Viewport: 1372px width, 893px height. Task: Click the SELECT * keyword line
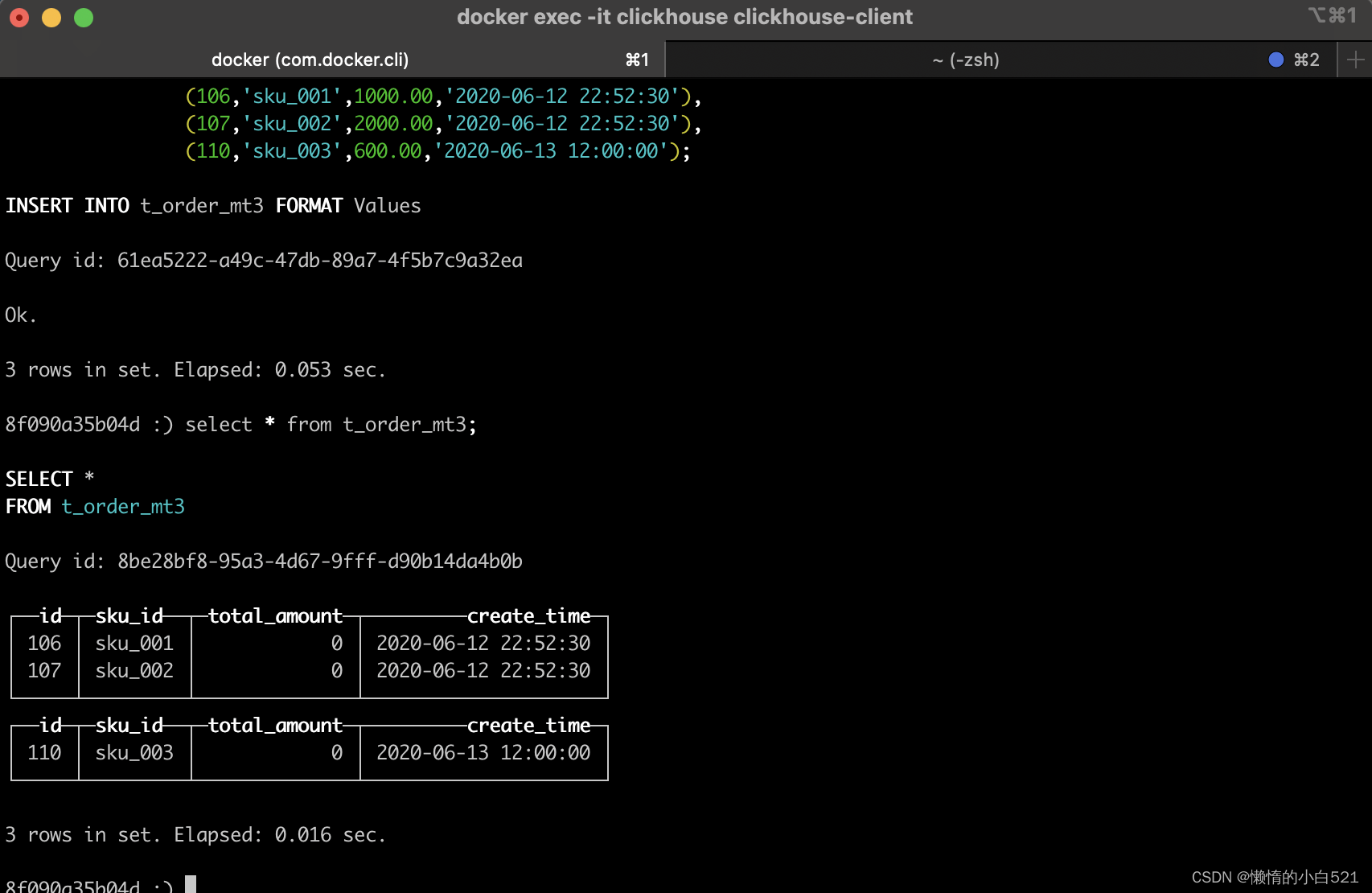(50, 479)
